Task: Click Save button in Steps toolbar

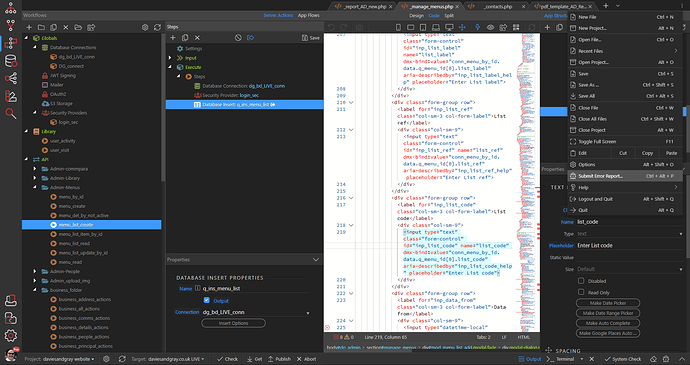Action: click(311, 38)
